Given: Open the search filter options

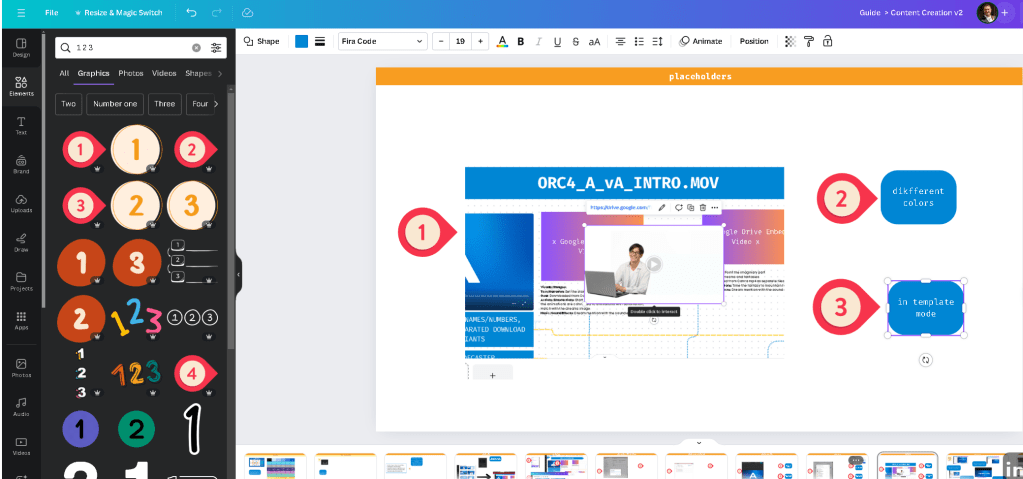Looking at the screenshot, I should [x=216, y=48].
